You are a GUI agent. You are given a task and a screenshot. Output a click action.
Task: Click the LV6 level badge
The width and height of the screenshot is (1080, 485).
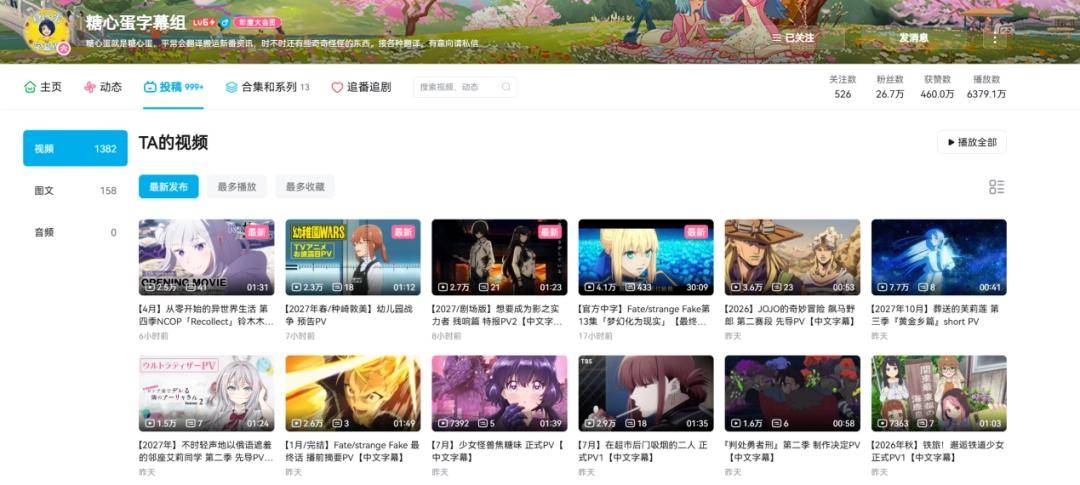(204, 23)
